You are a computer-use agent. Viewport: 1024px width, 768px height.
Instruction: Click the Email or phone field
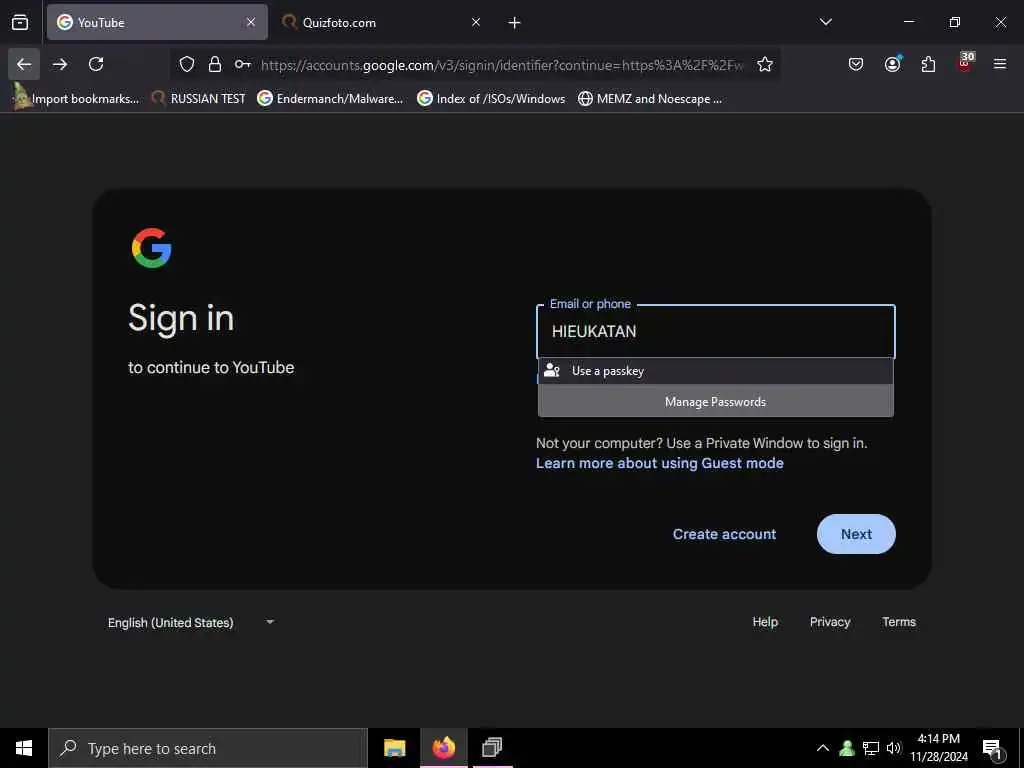716,332
